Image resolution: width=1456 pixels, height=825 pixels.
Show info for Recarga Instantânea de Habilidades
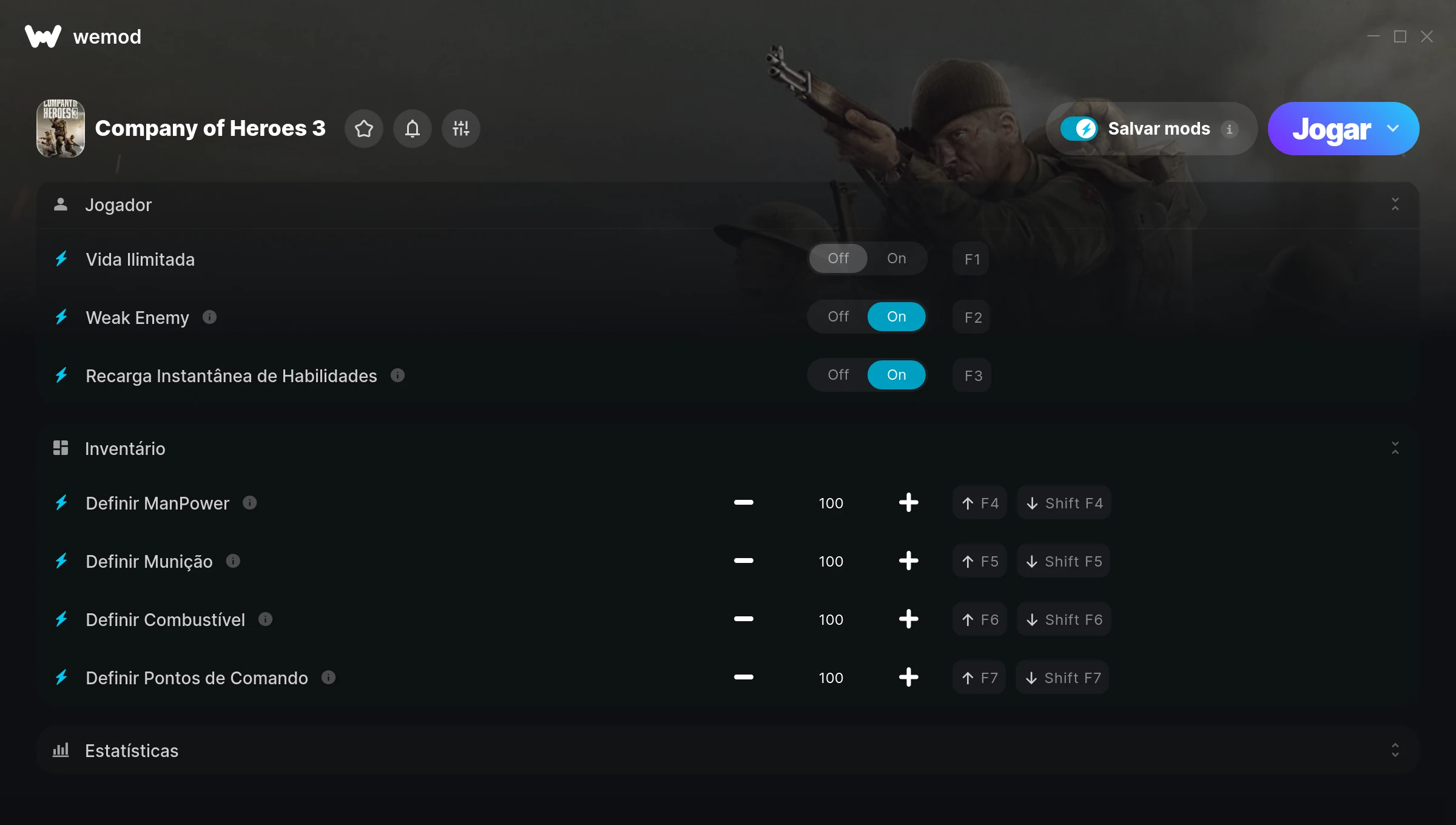point(397,375)
